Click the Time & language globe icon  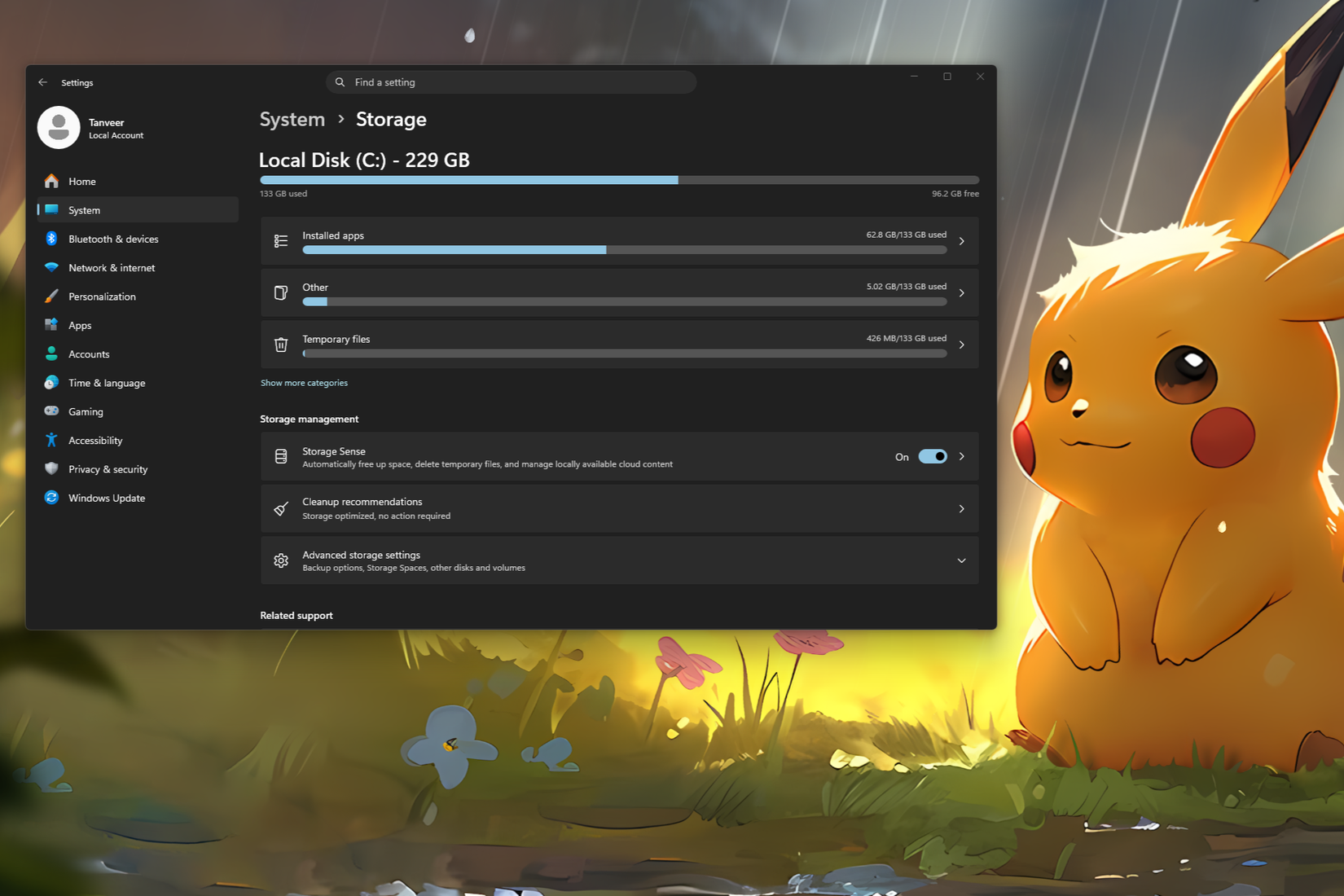(51, 383)
